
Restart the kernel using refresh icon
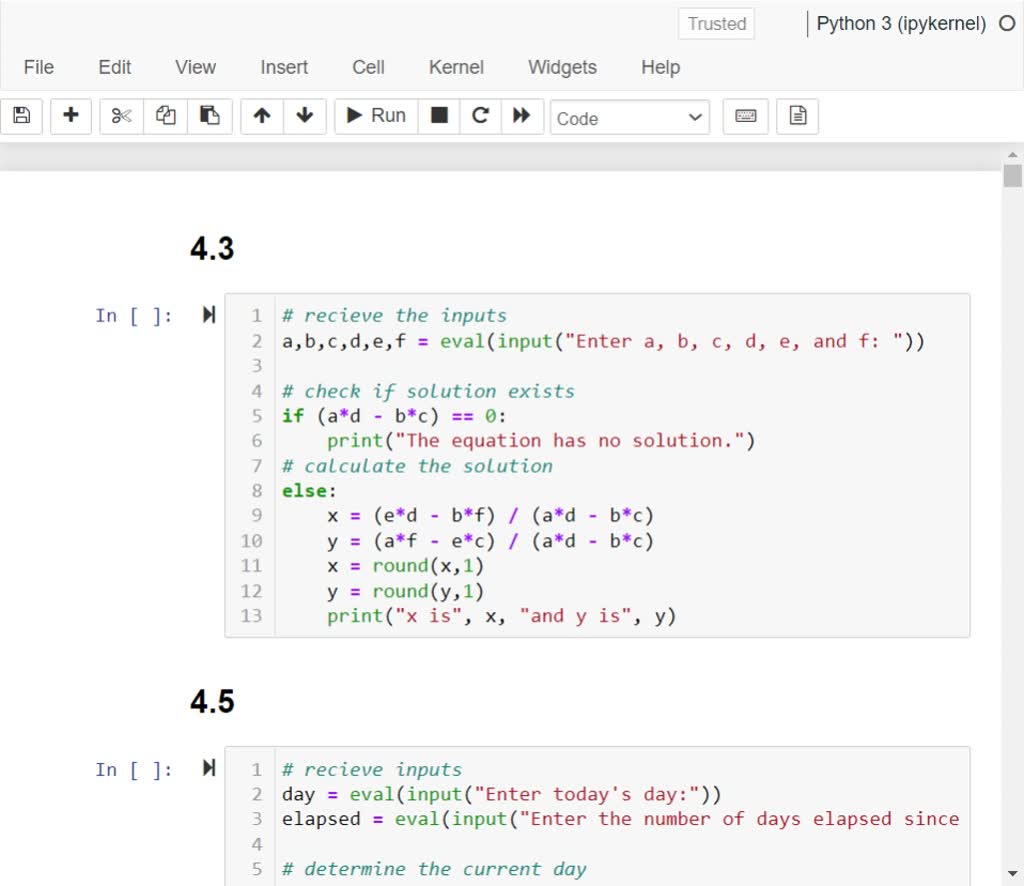[479, 115]
